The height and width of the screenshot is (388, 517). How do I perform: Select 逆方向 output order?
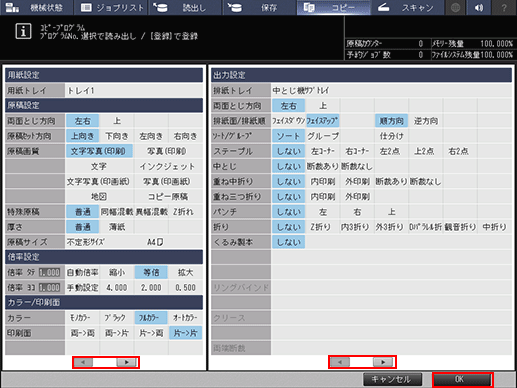click(426, 121)
